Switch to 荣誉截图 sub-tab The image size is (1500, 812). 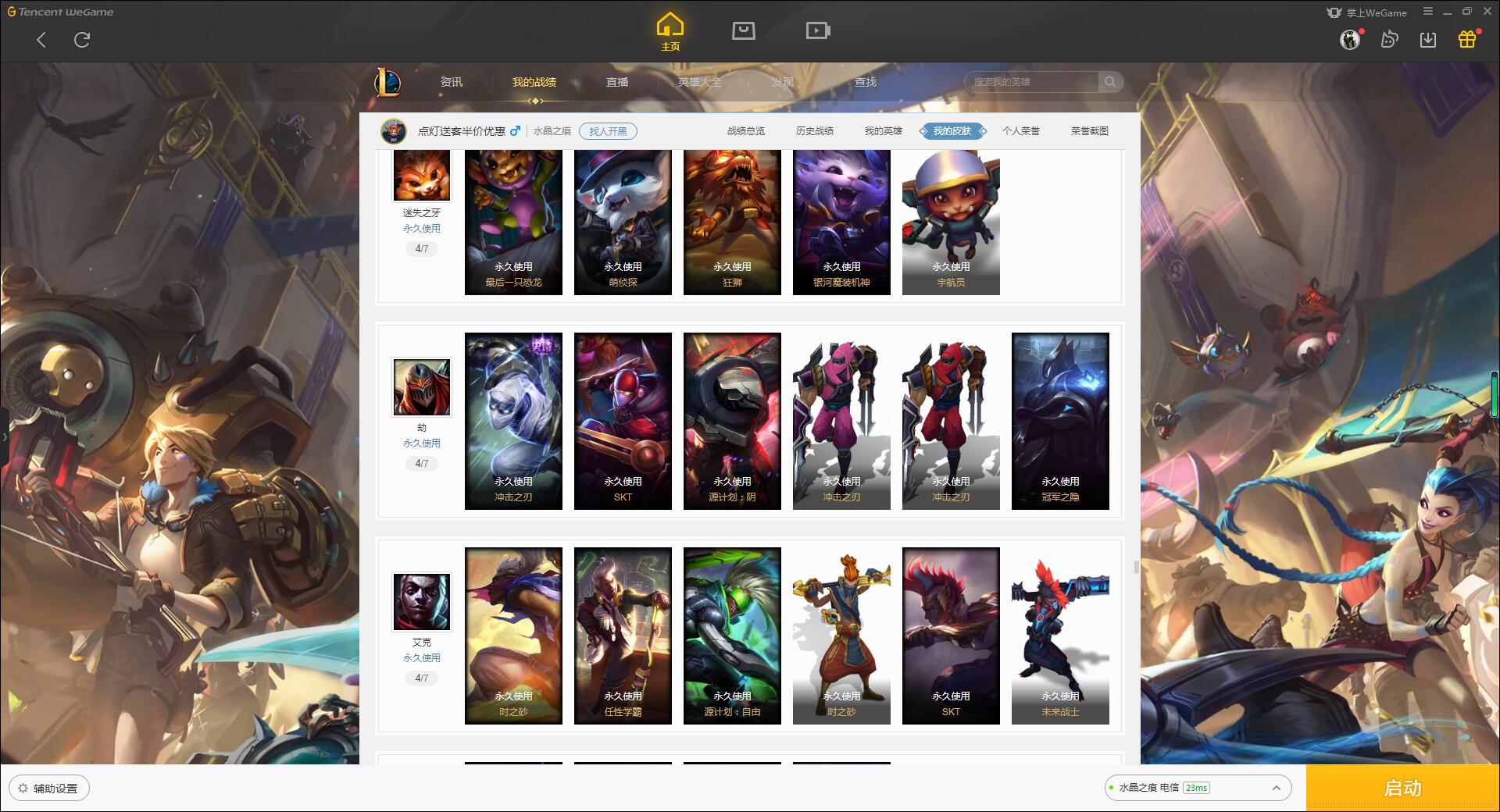pyautogui.click(x=1090, y=131)
